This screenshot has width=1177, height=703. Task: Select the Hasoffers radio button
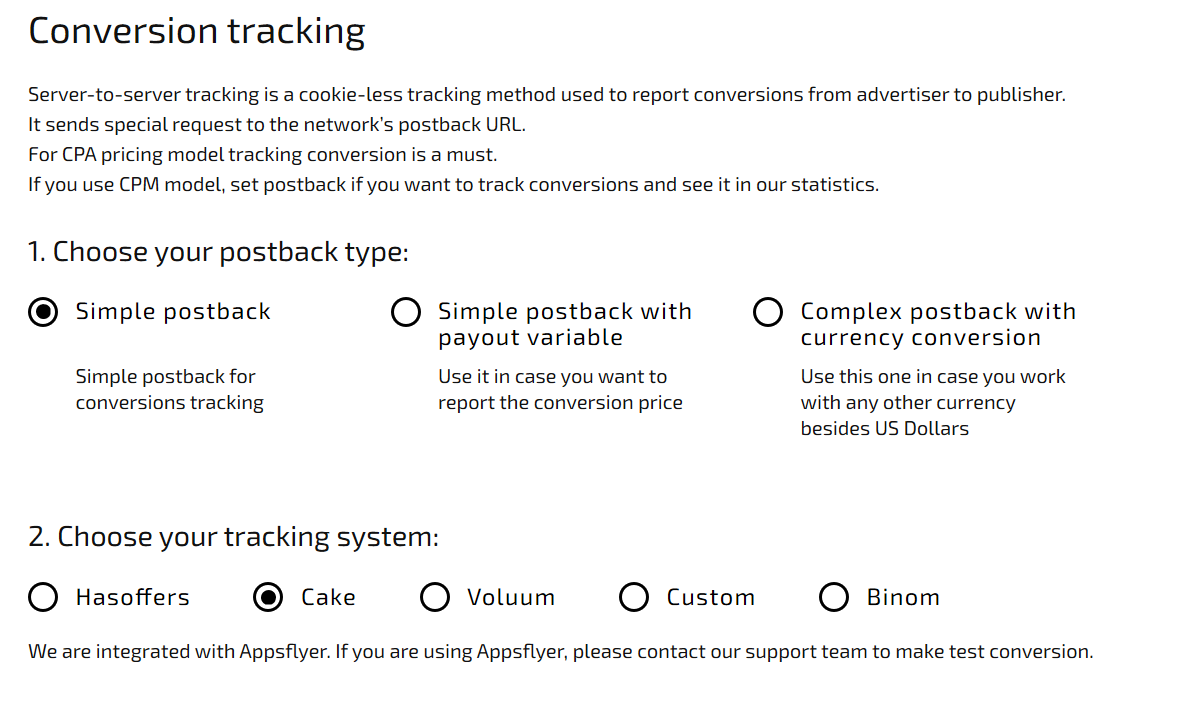tap(43, 598)
